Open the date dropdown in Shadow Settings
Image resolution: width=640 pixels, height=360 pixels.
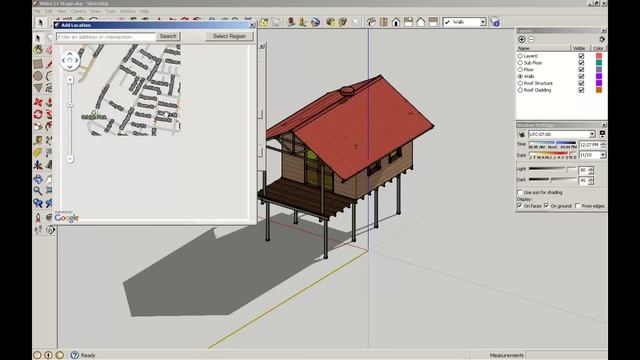point(603,155)
